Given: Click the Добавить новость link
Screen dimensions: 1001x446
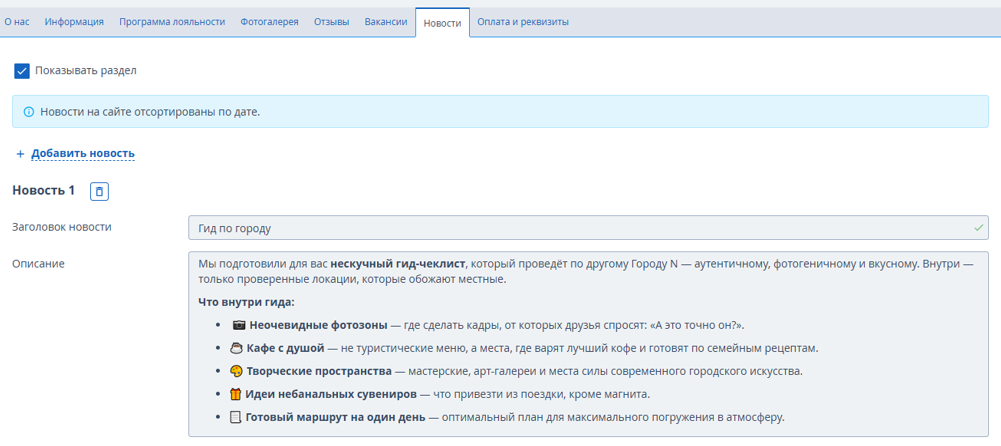Looking at the screenshot, I should tap(83, 154).
